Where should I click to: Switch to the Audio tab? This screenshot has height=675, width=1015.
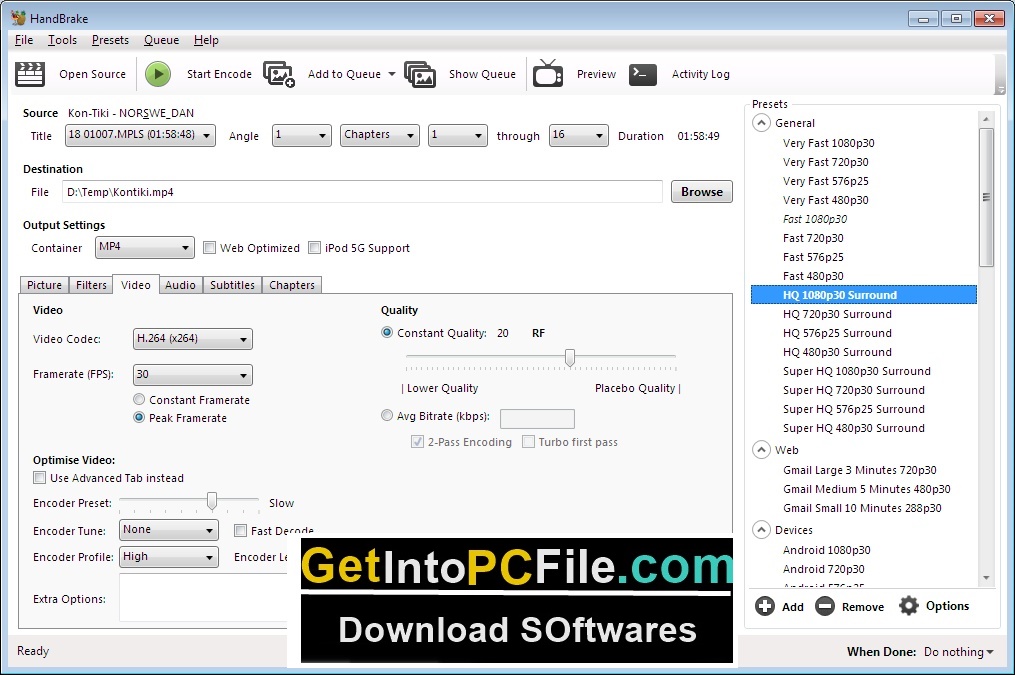pos(180,285)
